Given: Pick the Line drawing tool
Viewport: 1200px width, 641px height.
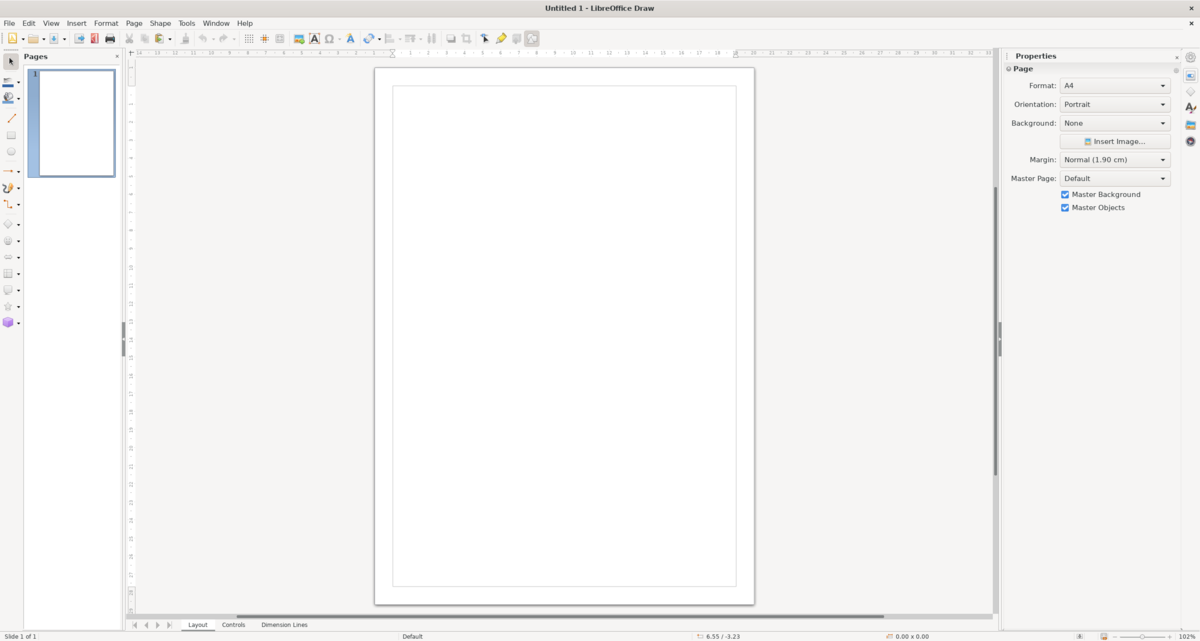Looking at the screenshot, I should pyautogui.click(x=11, y=118).
